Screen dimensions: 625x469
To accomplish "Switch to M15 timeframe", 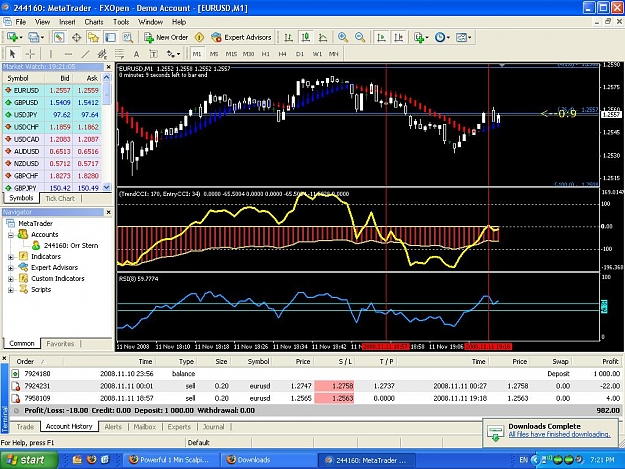I will [x=231, y=54].
